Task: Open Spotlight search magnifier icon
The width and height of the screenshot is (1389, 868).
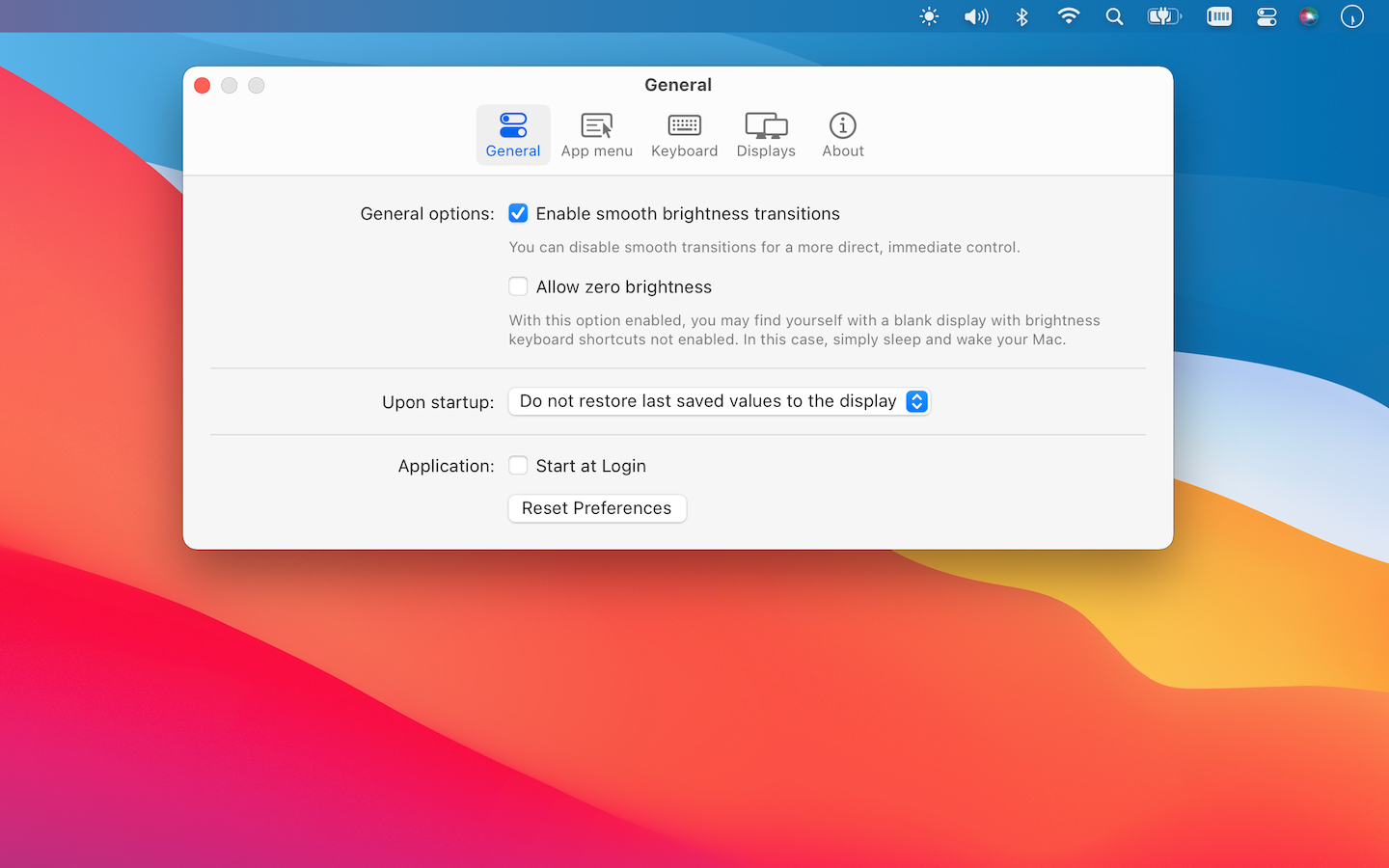Action: pyautogui.click(x=1114, y=16)
